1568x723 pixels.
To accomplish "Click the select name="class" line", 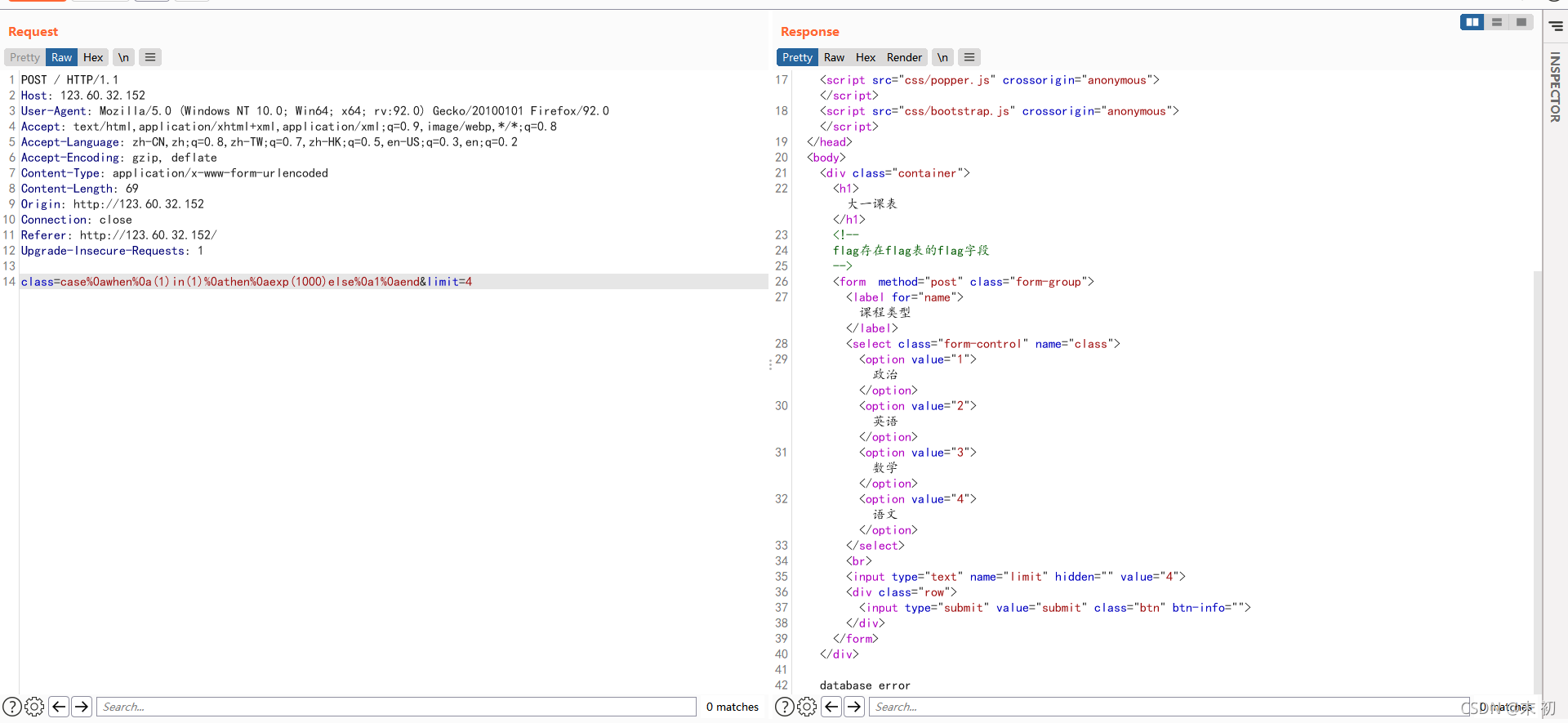I will pos(983,344).
